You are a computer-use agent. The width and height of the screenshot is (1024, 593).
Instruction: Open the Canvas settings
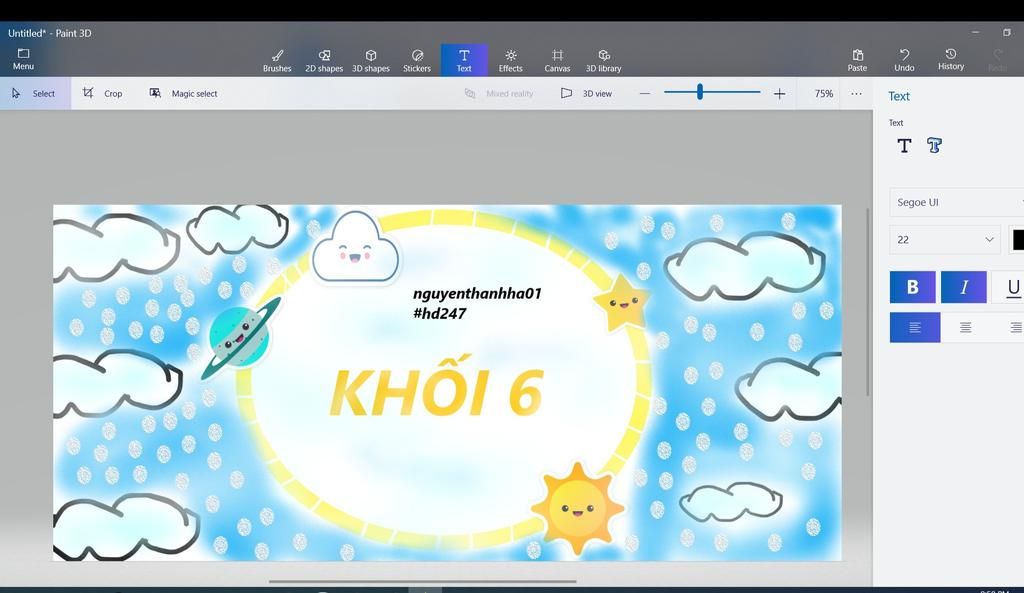558,60
